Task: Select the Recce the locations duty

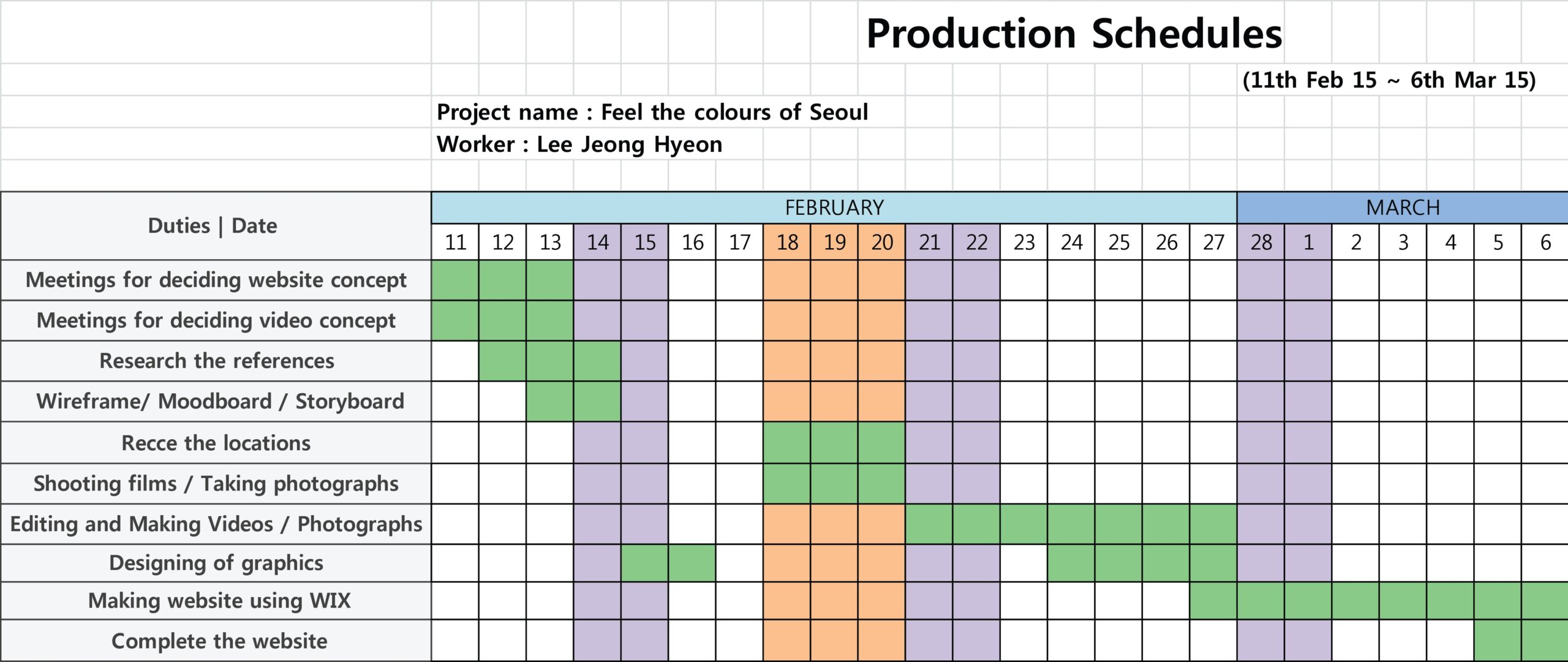Action: [216, 443]
